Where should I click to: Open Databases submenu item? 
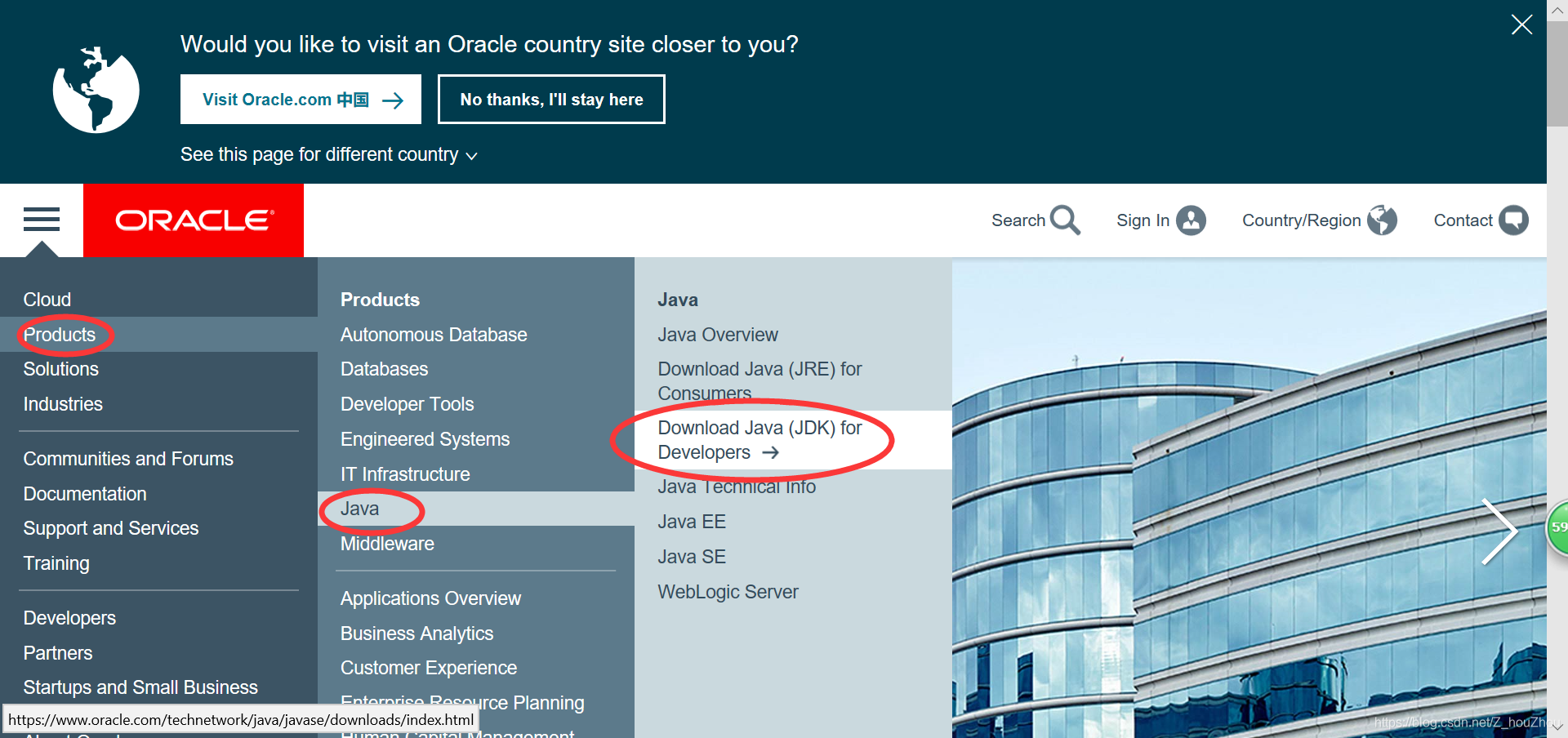384,369
